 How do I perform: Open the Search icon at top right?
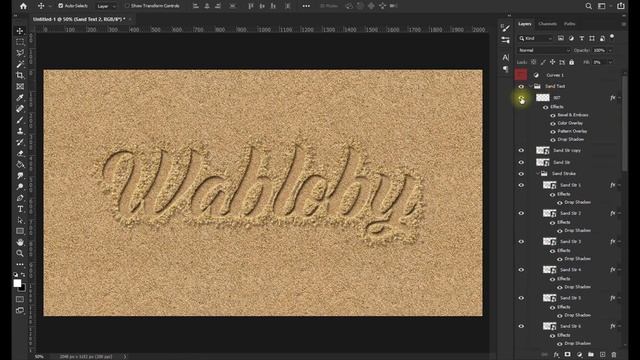pyautogui.click(x=589, y=6)
